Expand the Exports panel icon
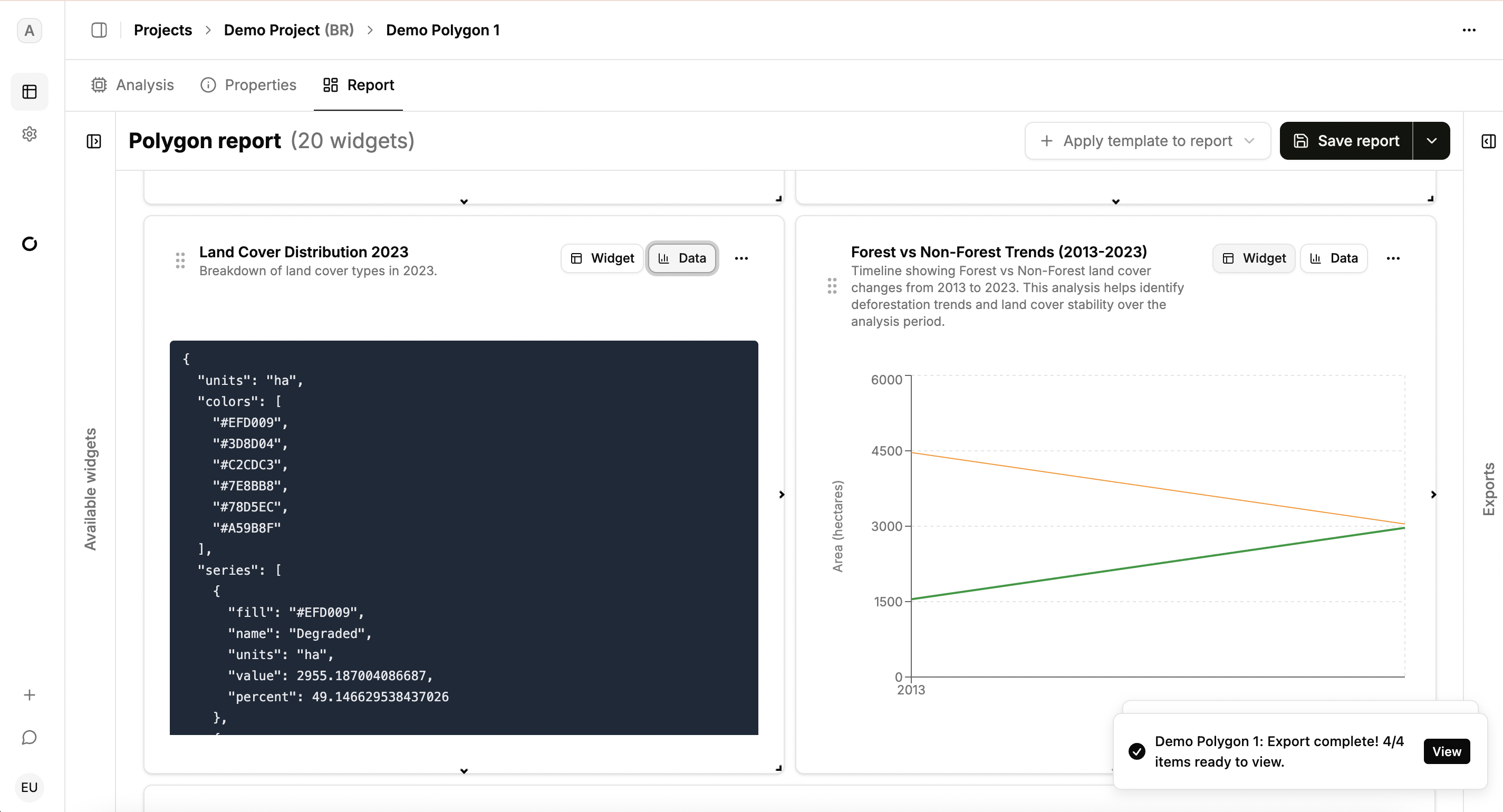This screenshot has height=812, width=1503. 1488,141
